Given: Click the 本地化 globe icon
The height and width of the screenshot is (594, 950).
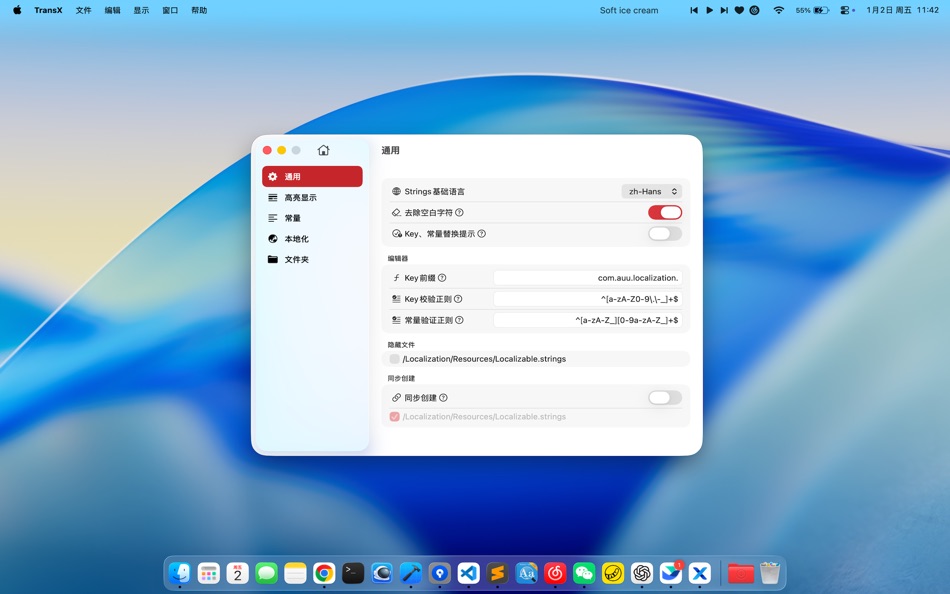Looking at the screenshot, I should point(271,238).
